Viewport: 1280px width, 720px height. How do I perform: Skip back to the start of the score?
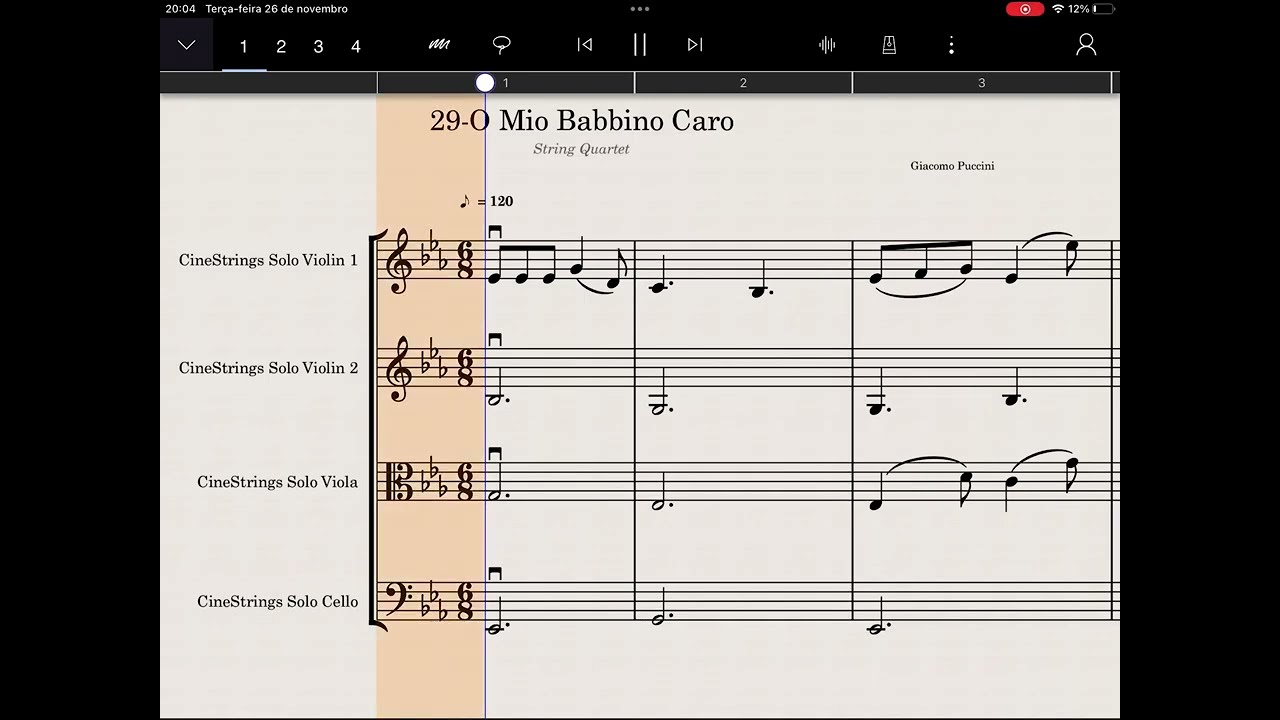coord(585,45)
